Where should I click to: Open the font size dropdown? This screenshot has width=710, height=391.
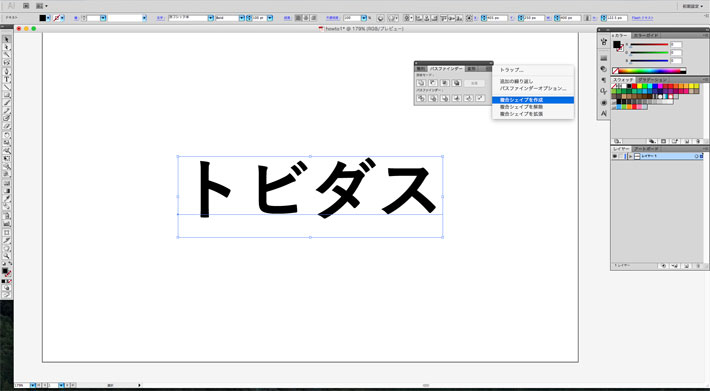point(270,18)
